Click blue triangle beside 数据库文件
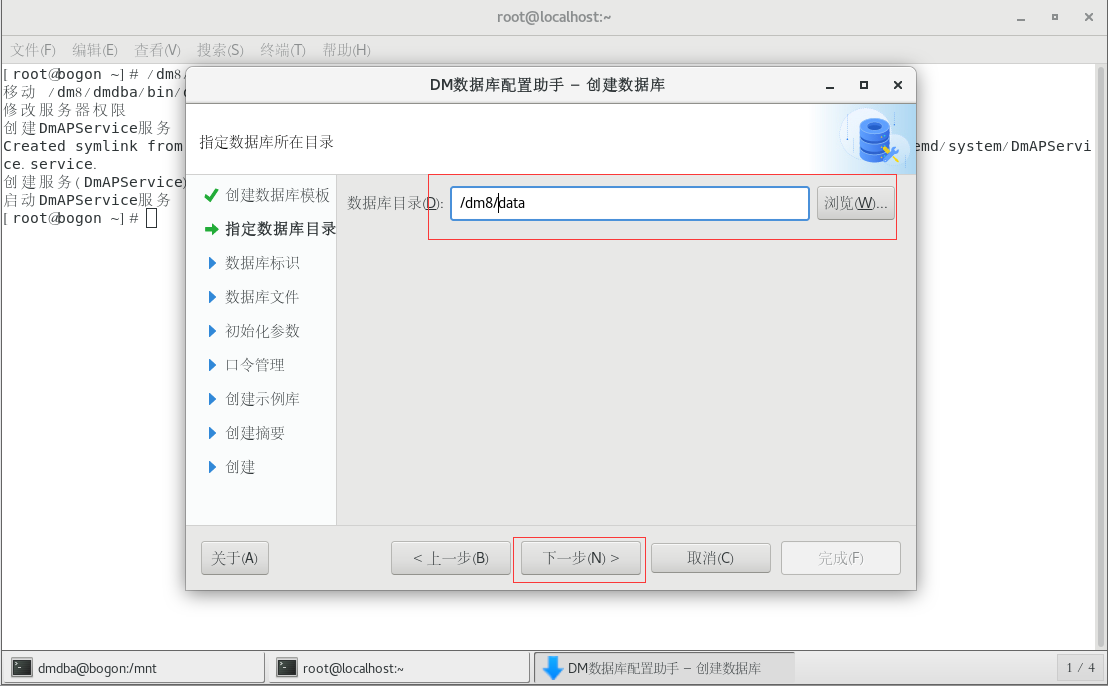 coord(212,297)
